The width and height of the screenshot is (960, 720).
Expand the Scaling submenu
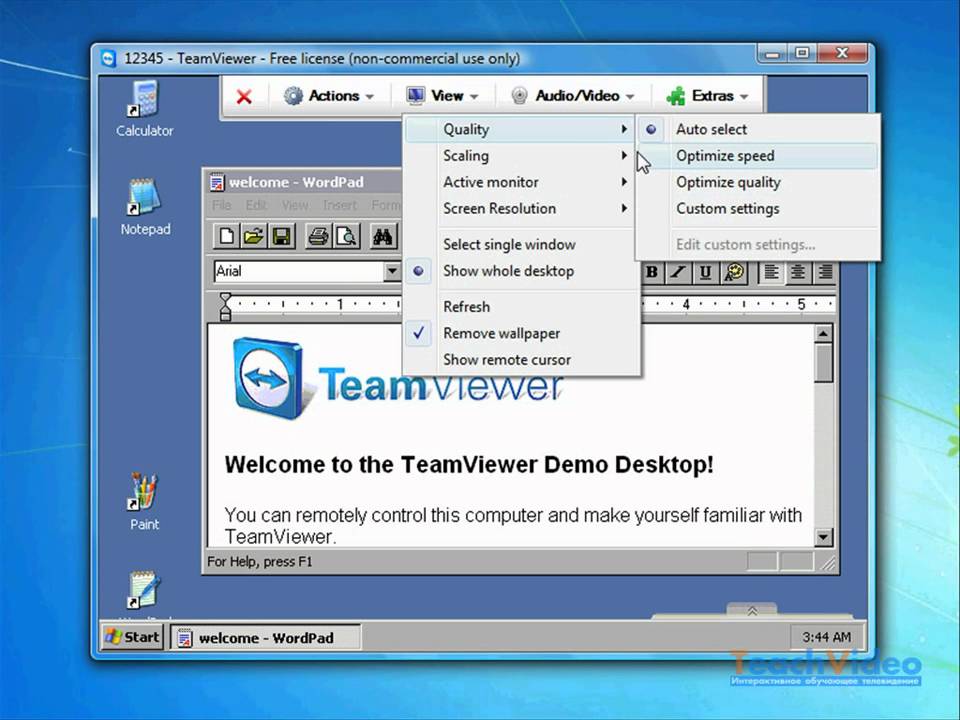pyautogui.click(x=521, y=156)
